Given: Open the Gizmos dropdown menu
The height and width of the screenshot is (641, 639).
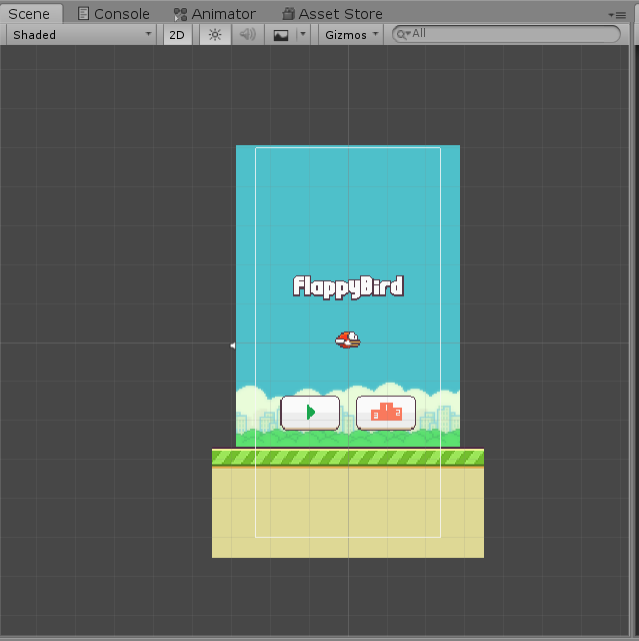Looking at the screenshot, I should point(351,35).
